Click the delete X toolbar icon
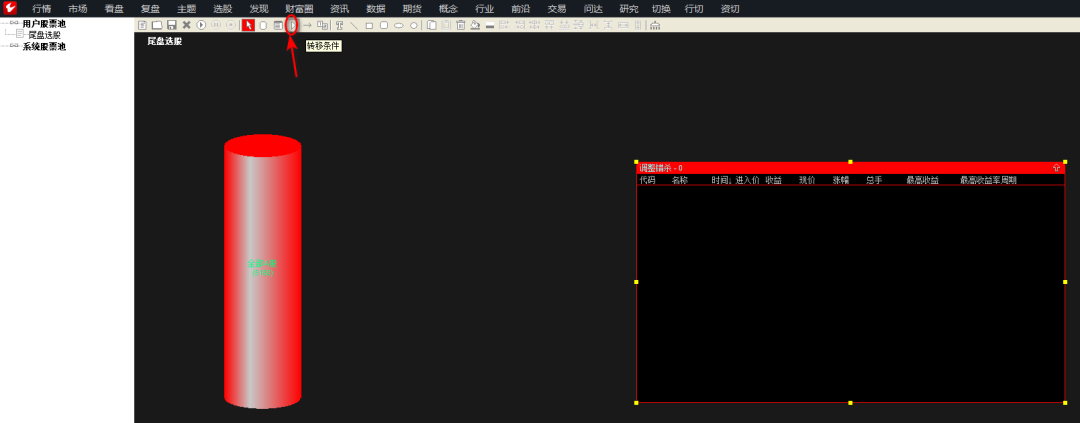Image resolution: width=1080 pixels, height=423 pixels. [x=187, y=25]
